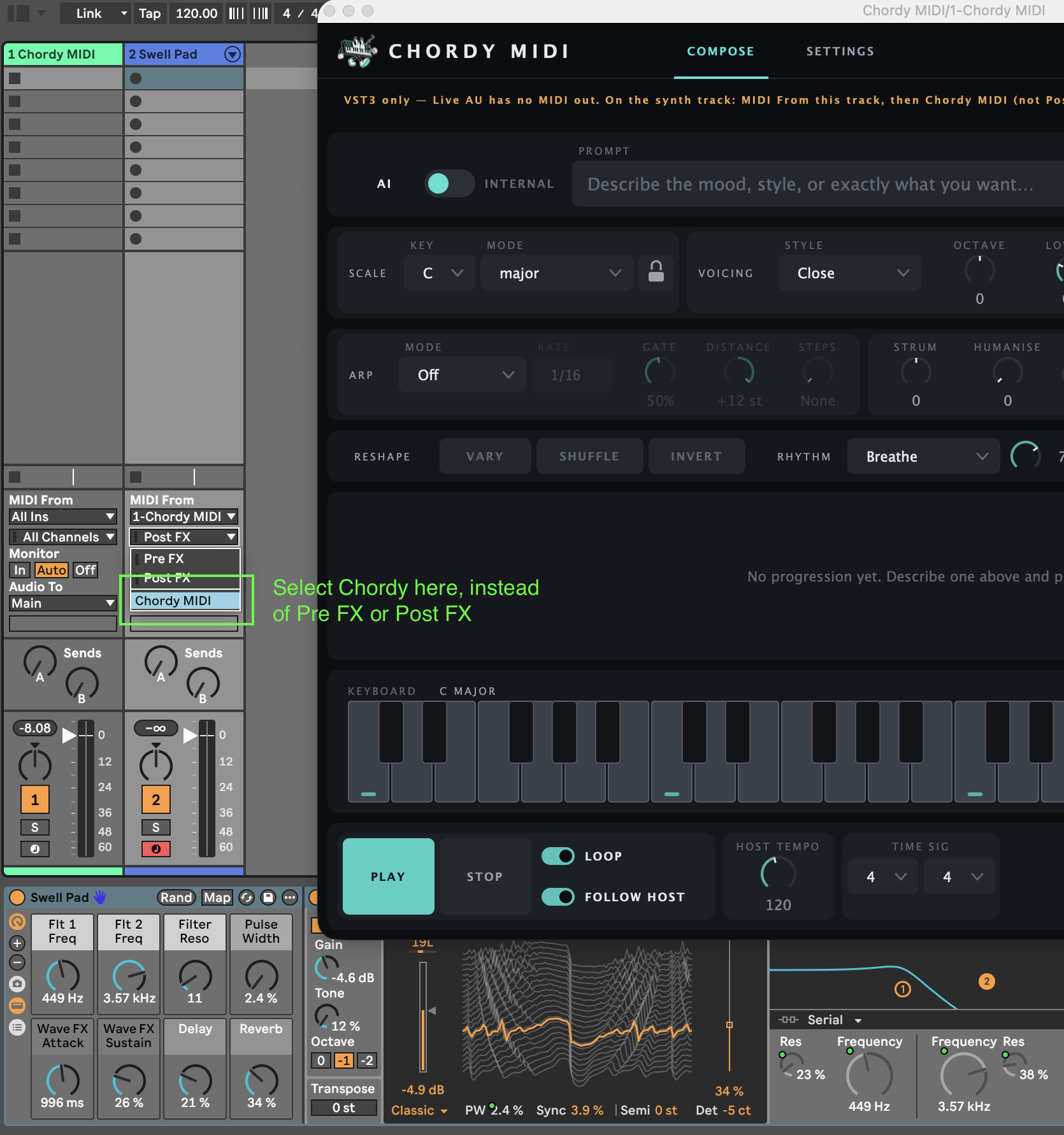Choose Chordy MIDI in the dropdown list
This screenshot has width=1064, height=1135.
click(x=185, y=601)
